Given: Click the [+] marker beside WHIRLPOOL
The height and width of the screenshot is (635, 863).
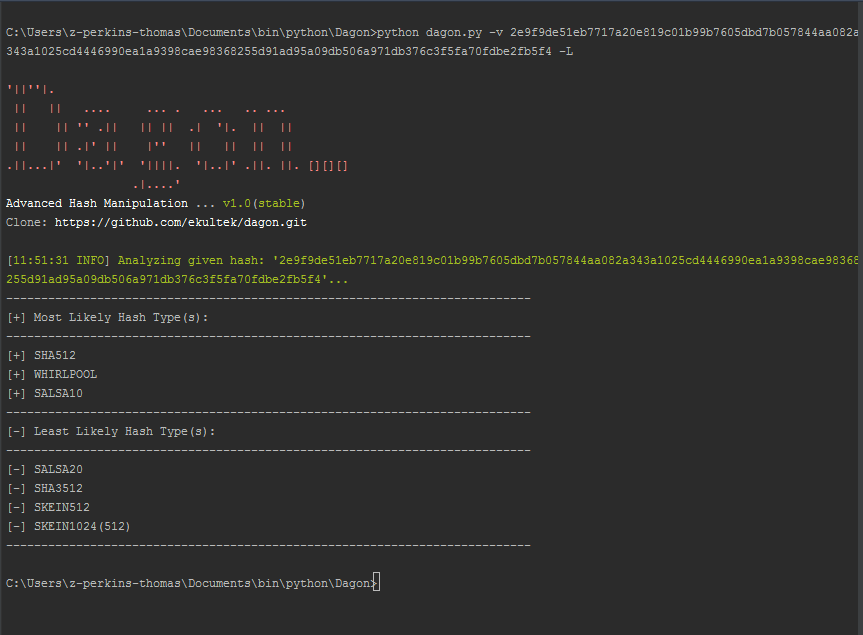Looking at the screenshot, I should pos(16,374).
